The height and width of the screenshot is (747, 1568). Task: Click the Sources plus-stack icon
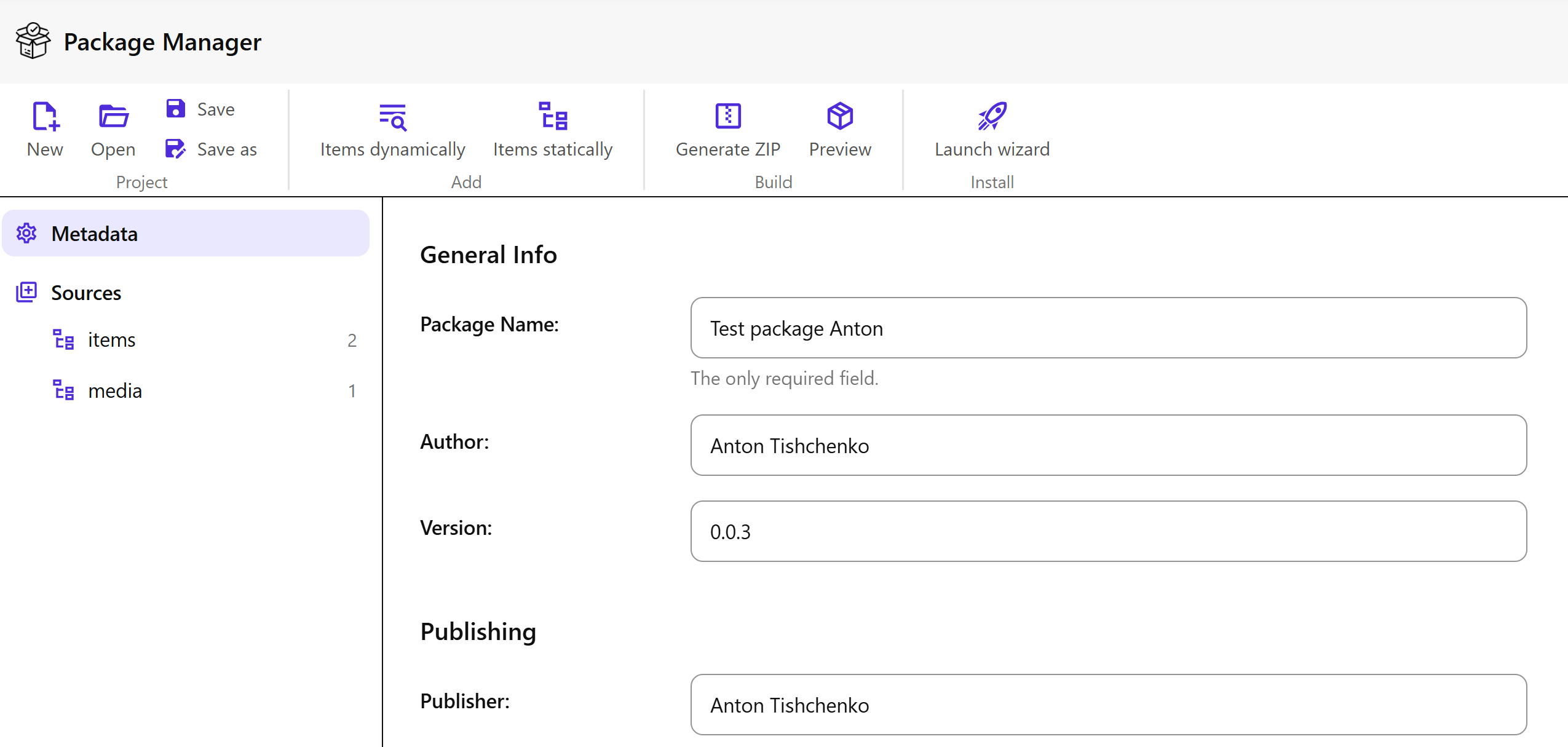(x=26, y=293)
